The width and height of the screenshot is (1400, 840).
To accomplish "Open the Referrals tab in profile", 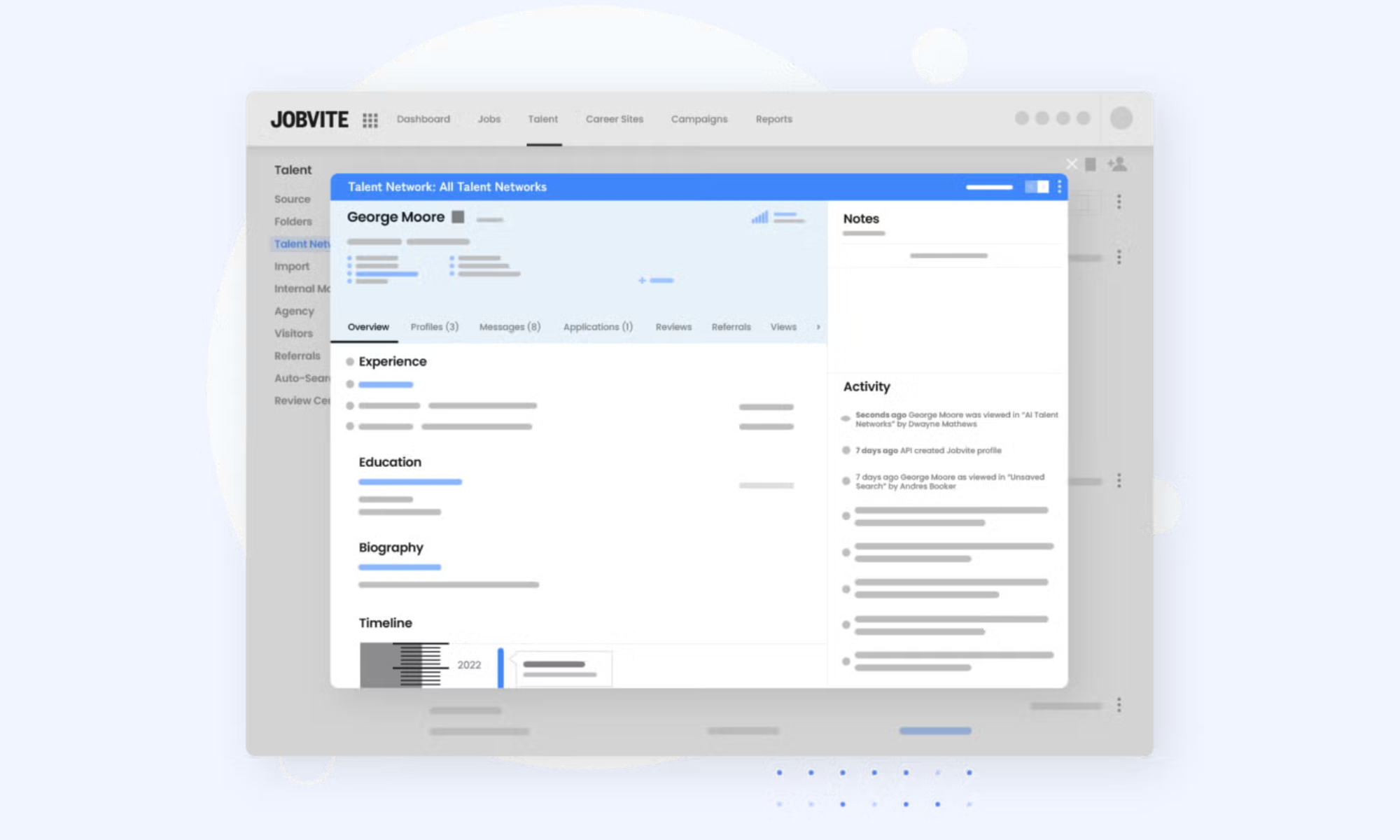I will click(731, 327).
